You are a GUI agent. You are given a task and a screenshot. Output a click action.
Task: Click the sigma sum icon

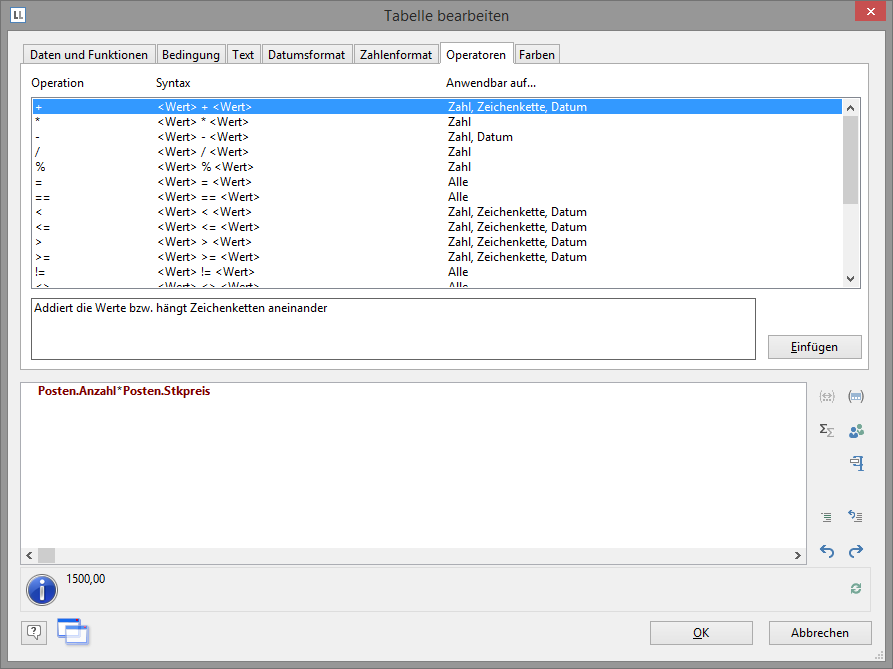point(827,431)
